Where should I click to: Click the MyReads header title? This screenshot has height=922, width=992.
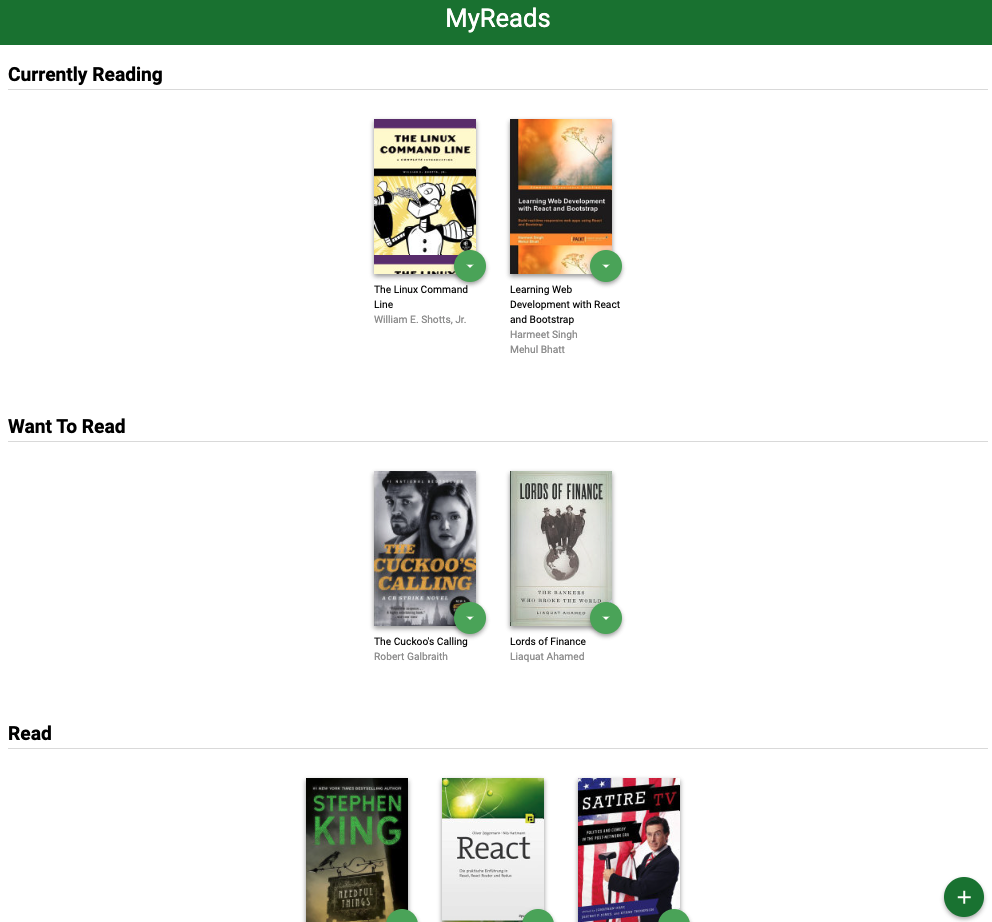click(x=497, y=18)
